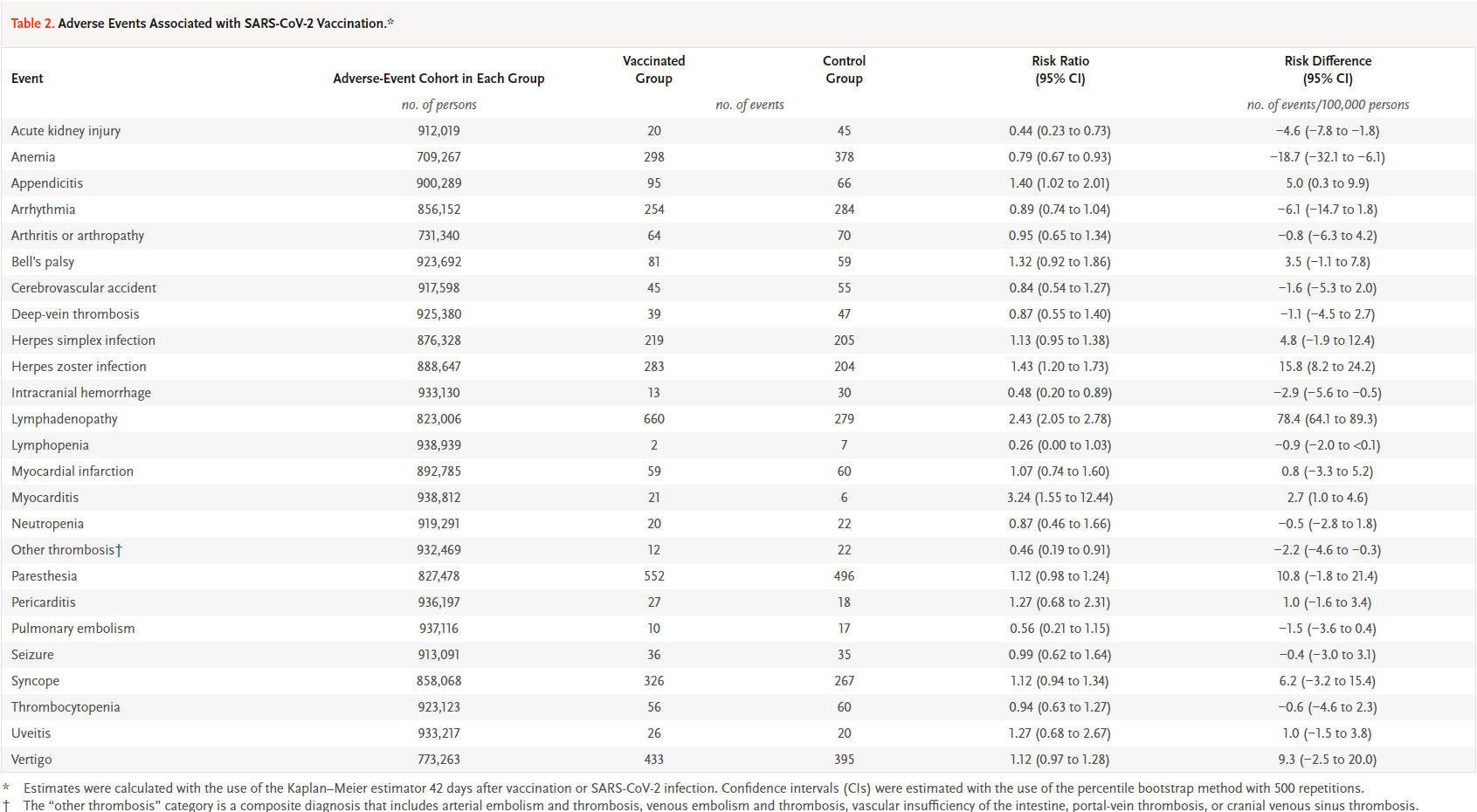Click the Control Group column header
The height and width of the screenshot is (812, 1477).
(x=844, y=70)
